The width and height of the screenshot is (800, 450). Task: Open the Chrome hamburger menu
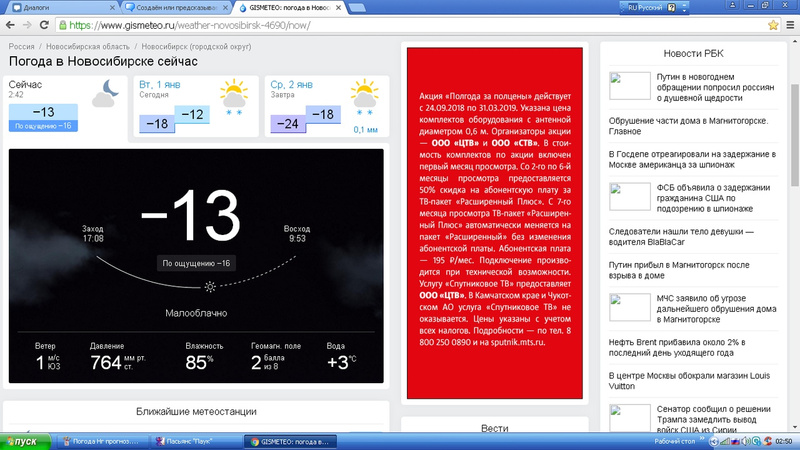[790, 25]
